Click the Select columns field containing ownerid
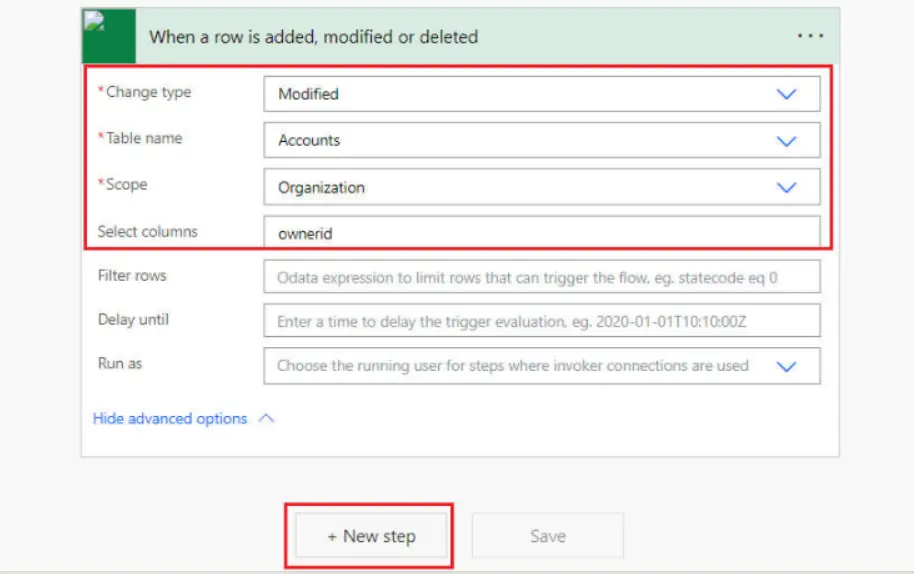The height and width of the screenshot is (574, 914). [540, 233]
